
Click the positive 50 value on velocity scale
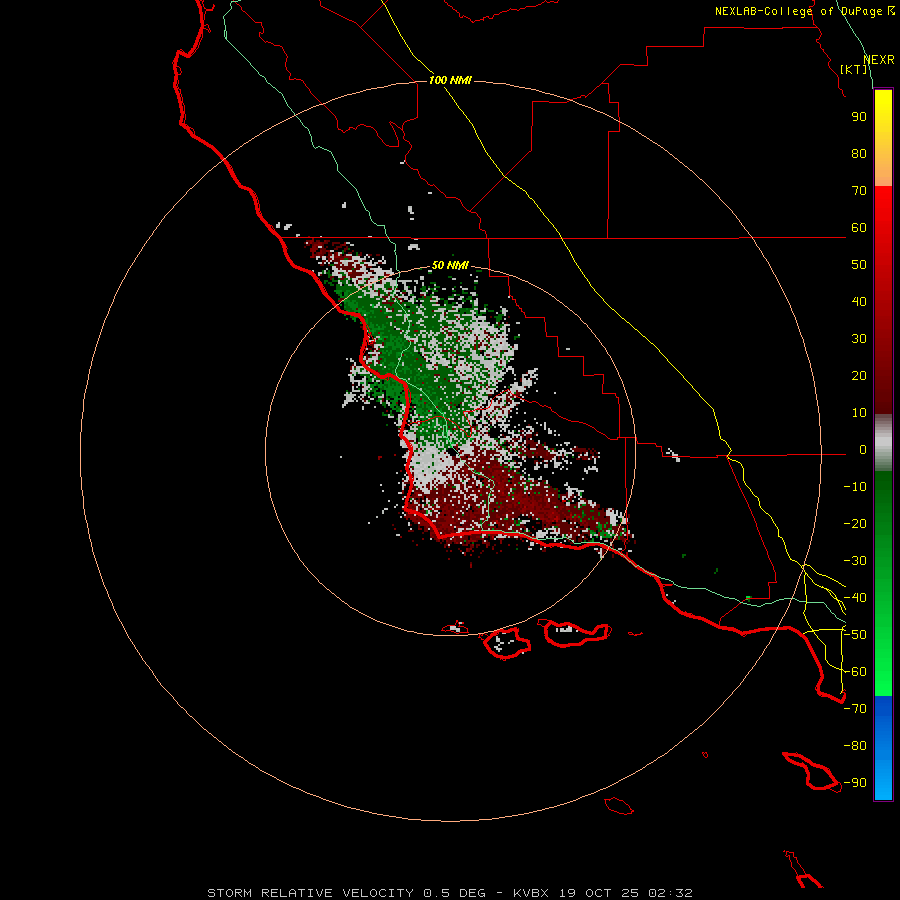coord(859,265)
